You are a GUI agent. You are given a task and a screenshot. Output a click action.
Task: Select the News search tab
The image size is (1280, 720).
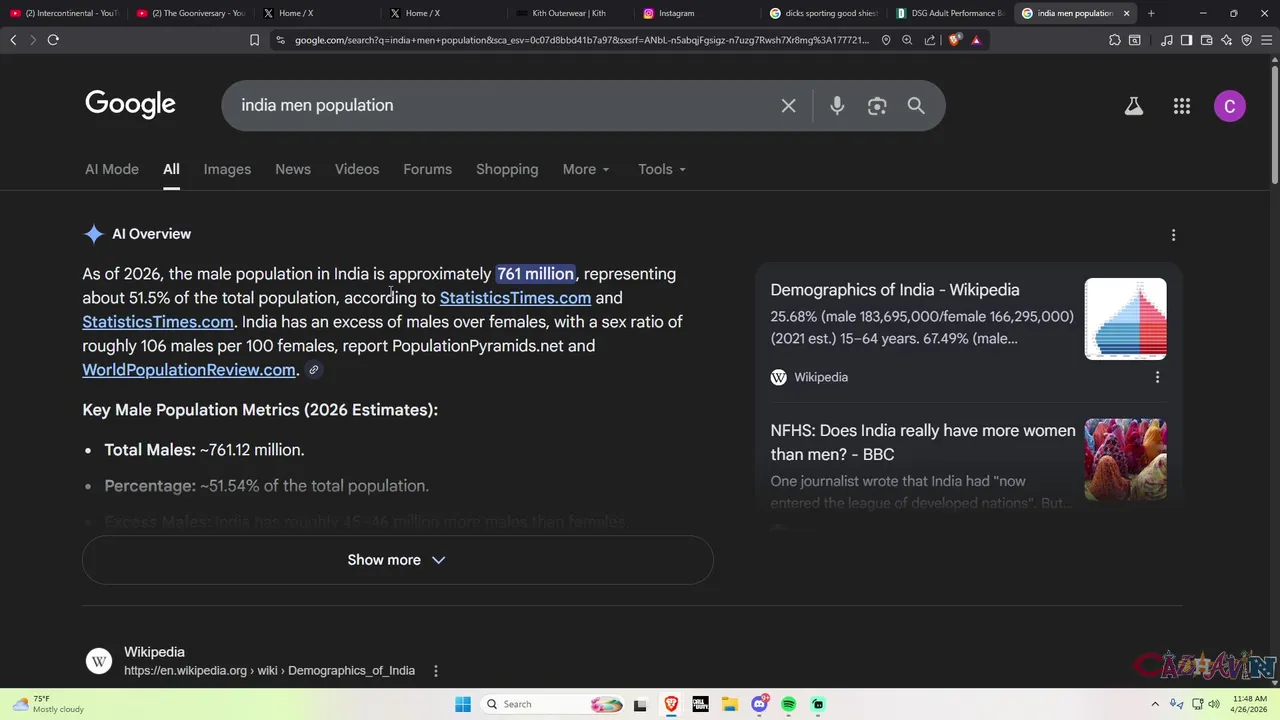click(293, 169)
